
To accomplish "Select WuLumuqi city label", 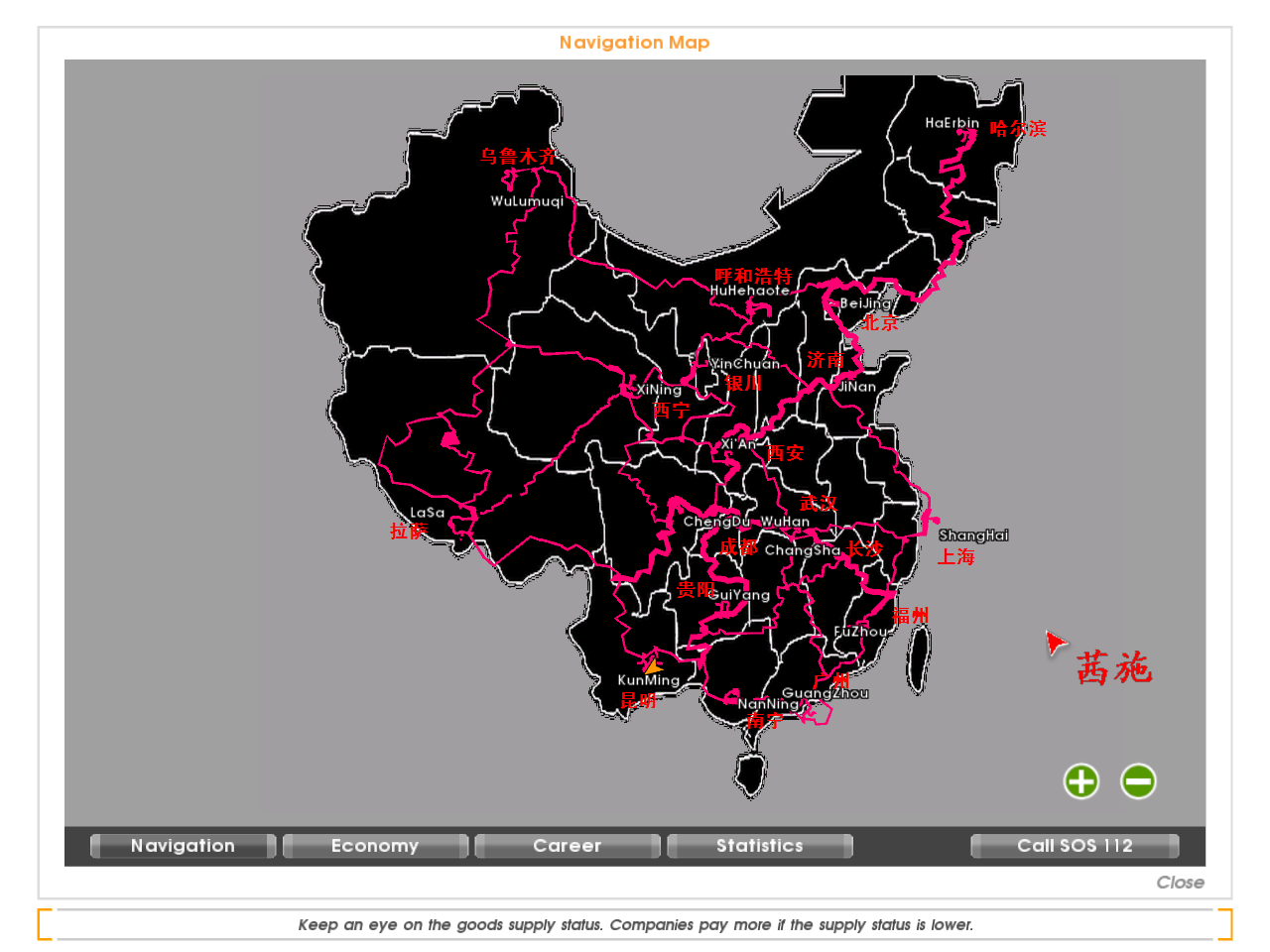I will pyautogui.click(x=527, y=201).
